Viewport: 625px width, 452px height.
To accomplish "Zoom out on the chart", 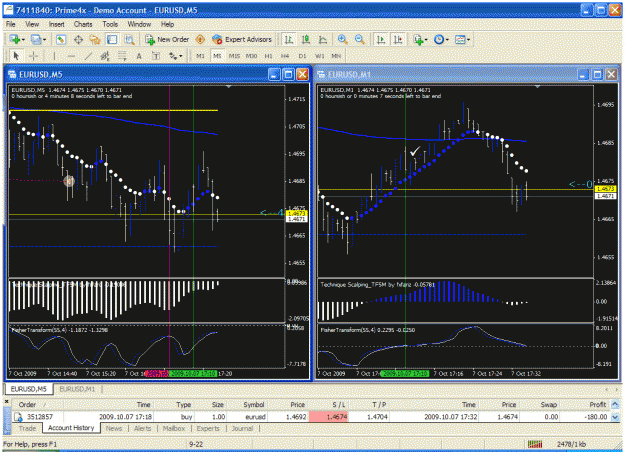I will tap(359, 39).
